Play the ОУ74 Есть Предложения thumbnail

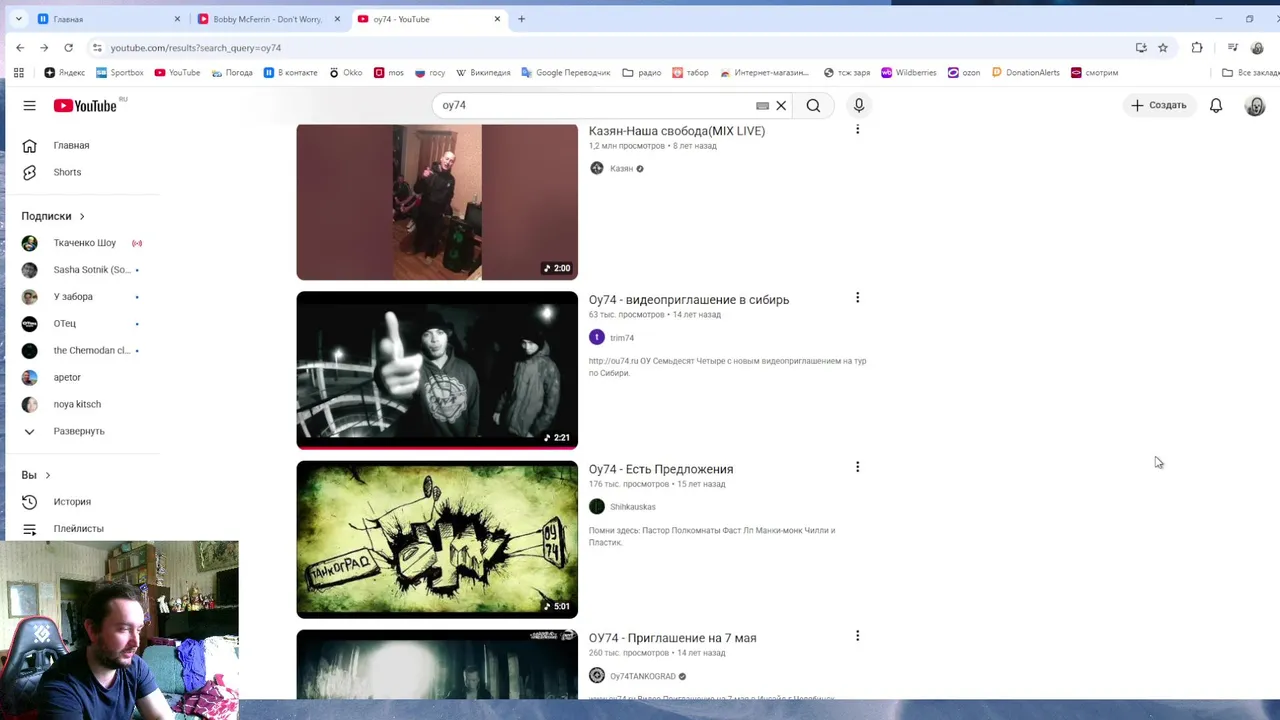[x=437, y=539]
